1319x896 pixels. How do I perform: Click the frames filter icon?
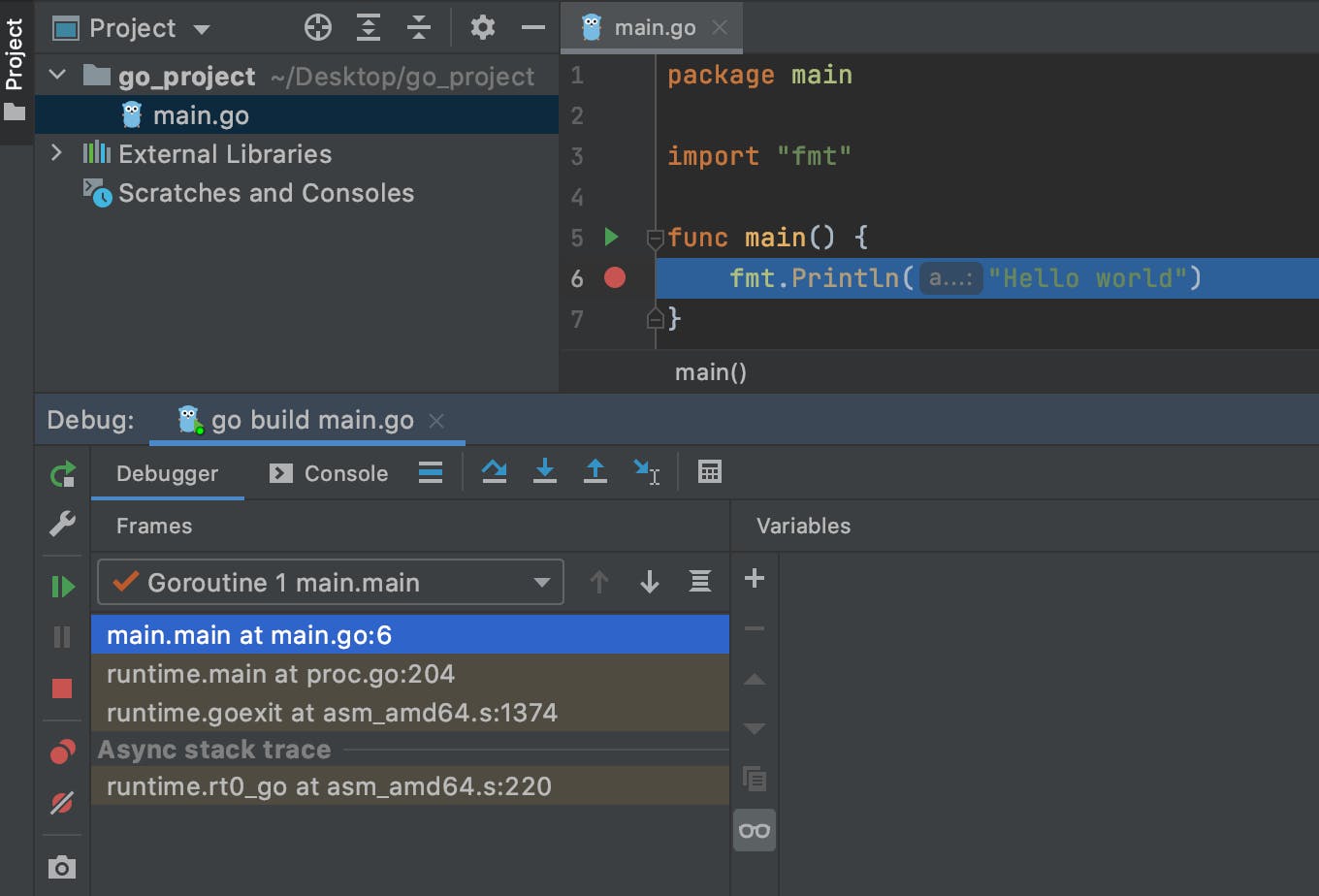coord(699,582)
